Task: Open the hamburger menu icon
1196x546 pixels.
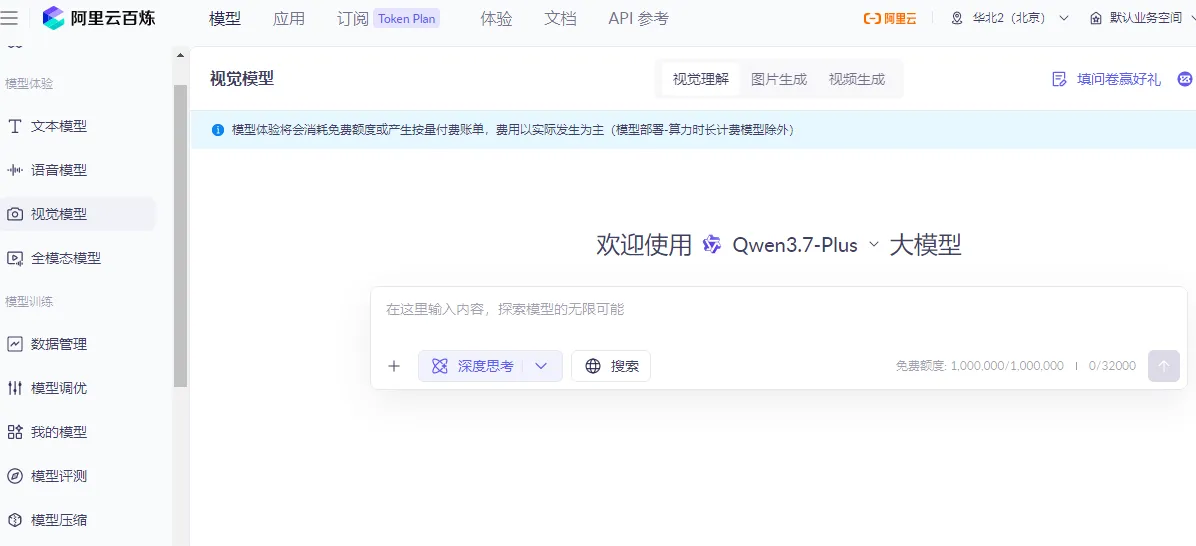Action: point(9,18)
